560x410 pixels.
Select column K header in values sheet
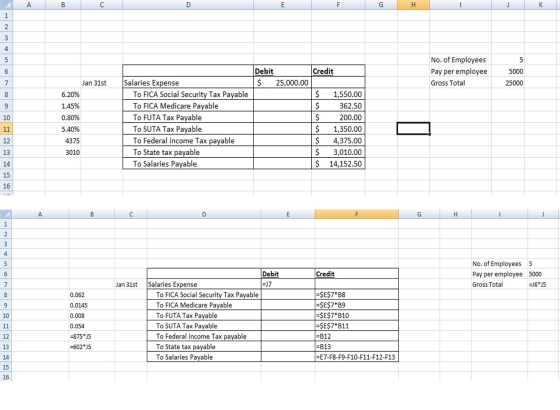[541, 5]
